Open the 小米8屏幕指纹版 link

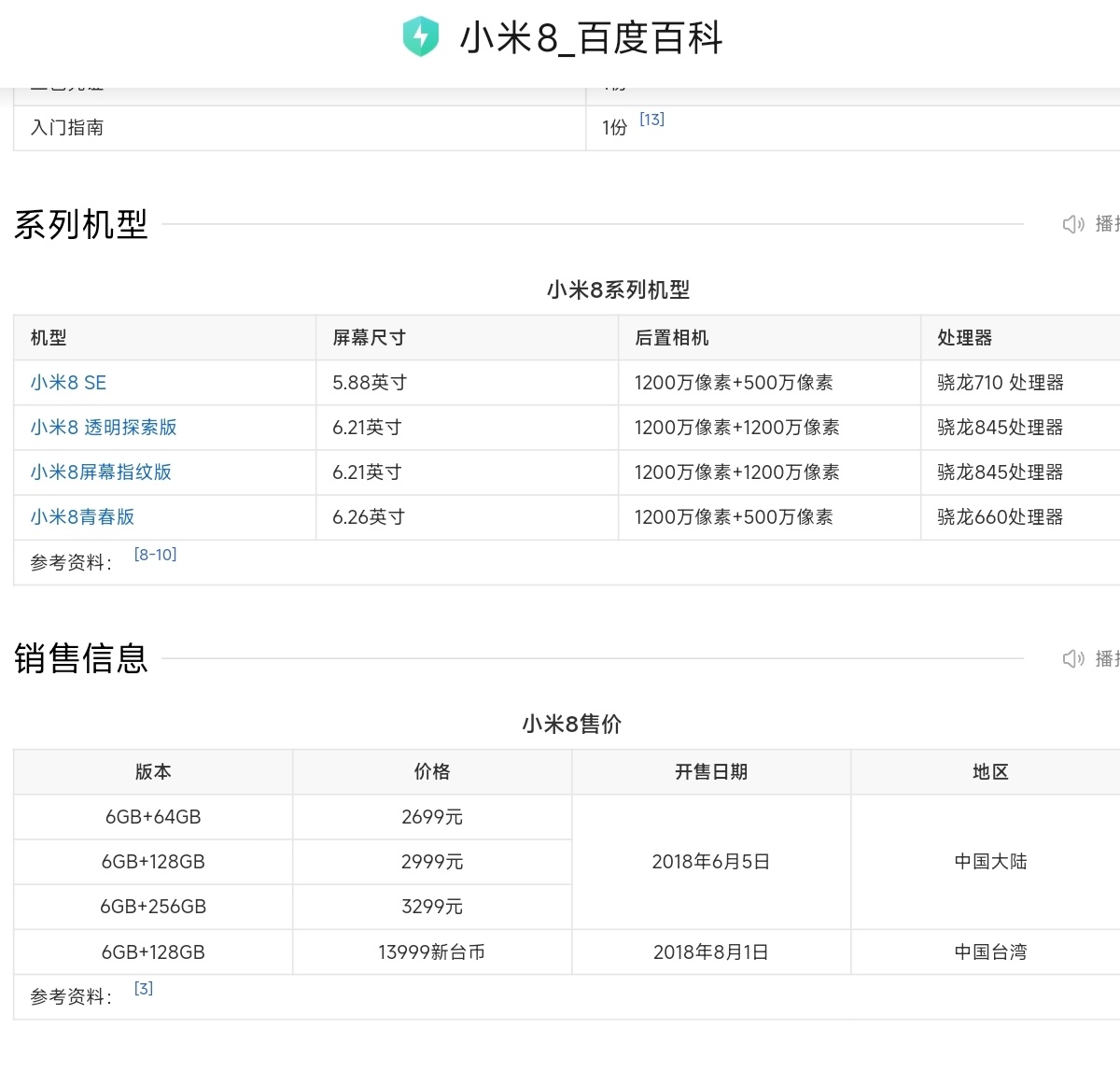point(101,472)
